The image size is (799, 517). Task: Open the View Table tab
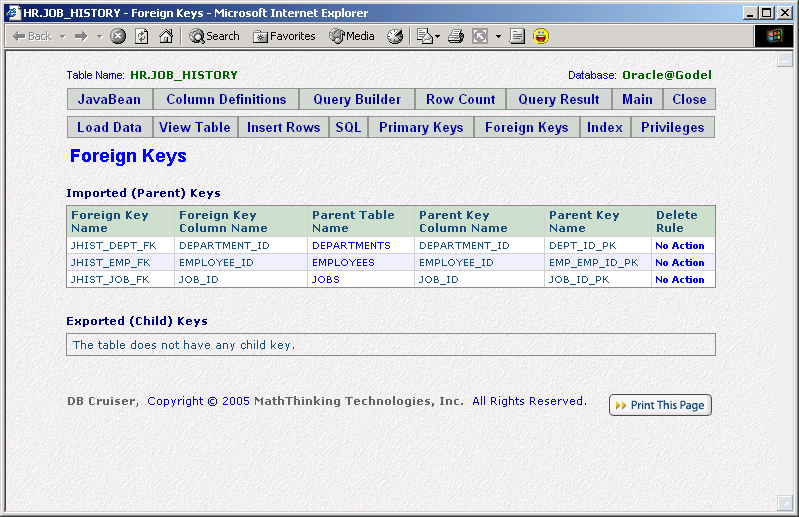click(x=195, y=127)
